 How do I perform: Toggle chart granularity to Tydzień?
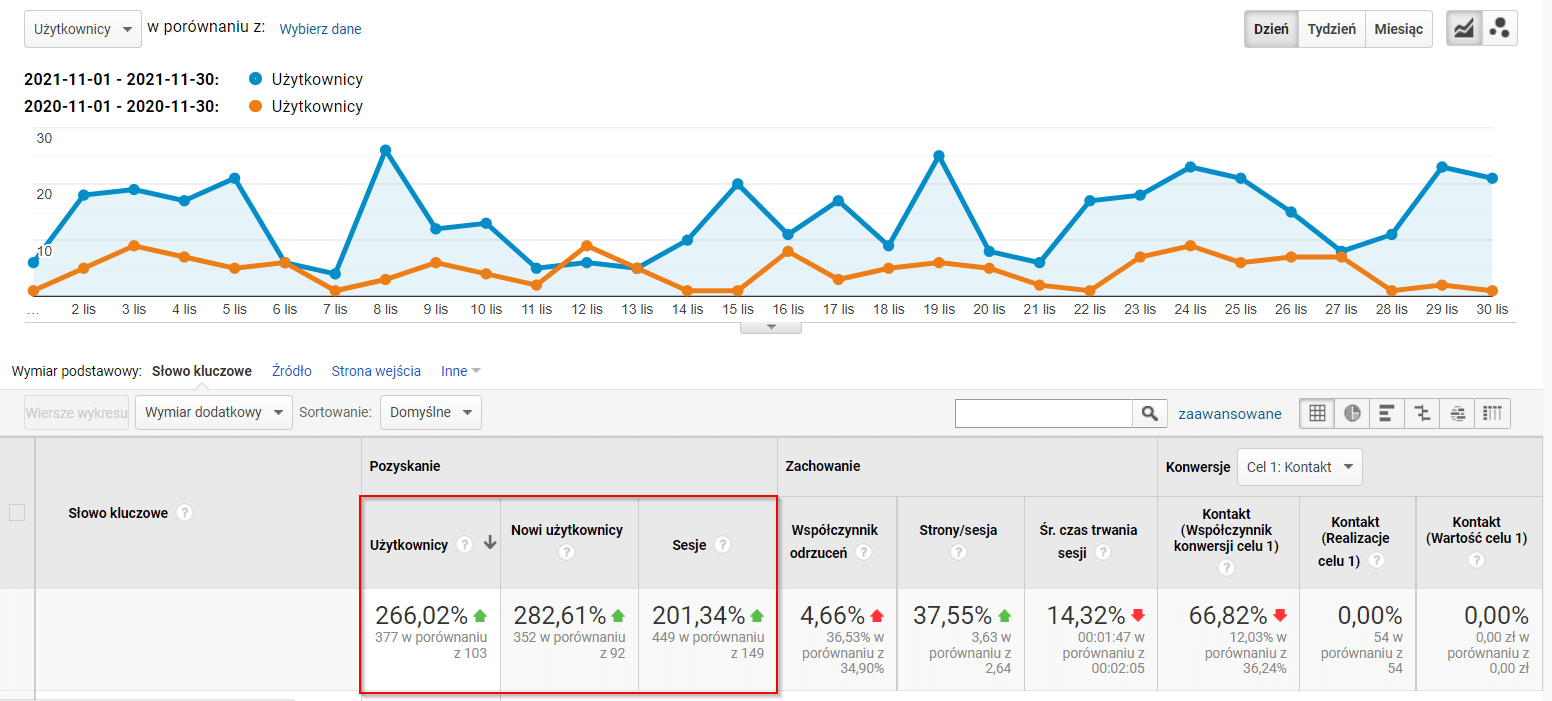1331,29
